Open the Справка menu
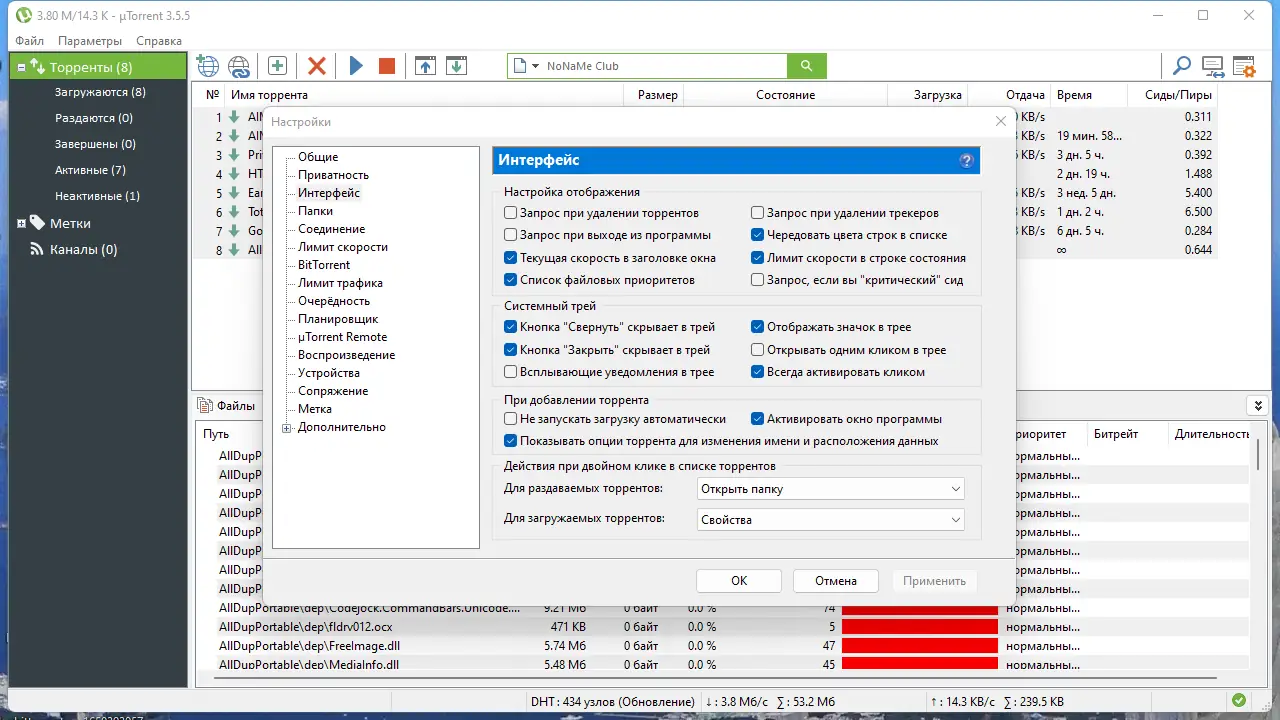 coord(159,41)
